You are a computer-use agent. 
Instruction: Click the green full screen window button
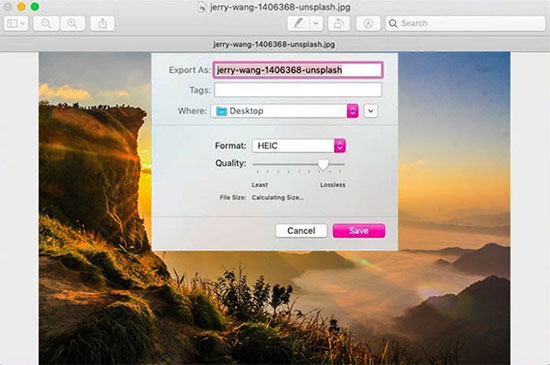(35, 7)
